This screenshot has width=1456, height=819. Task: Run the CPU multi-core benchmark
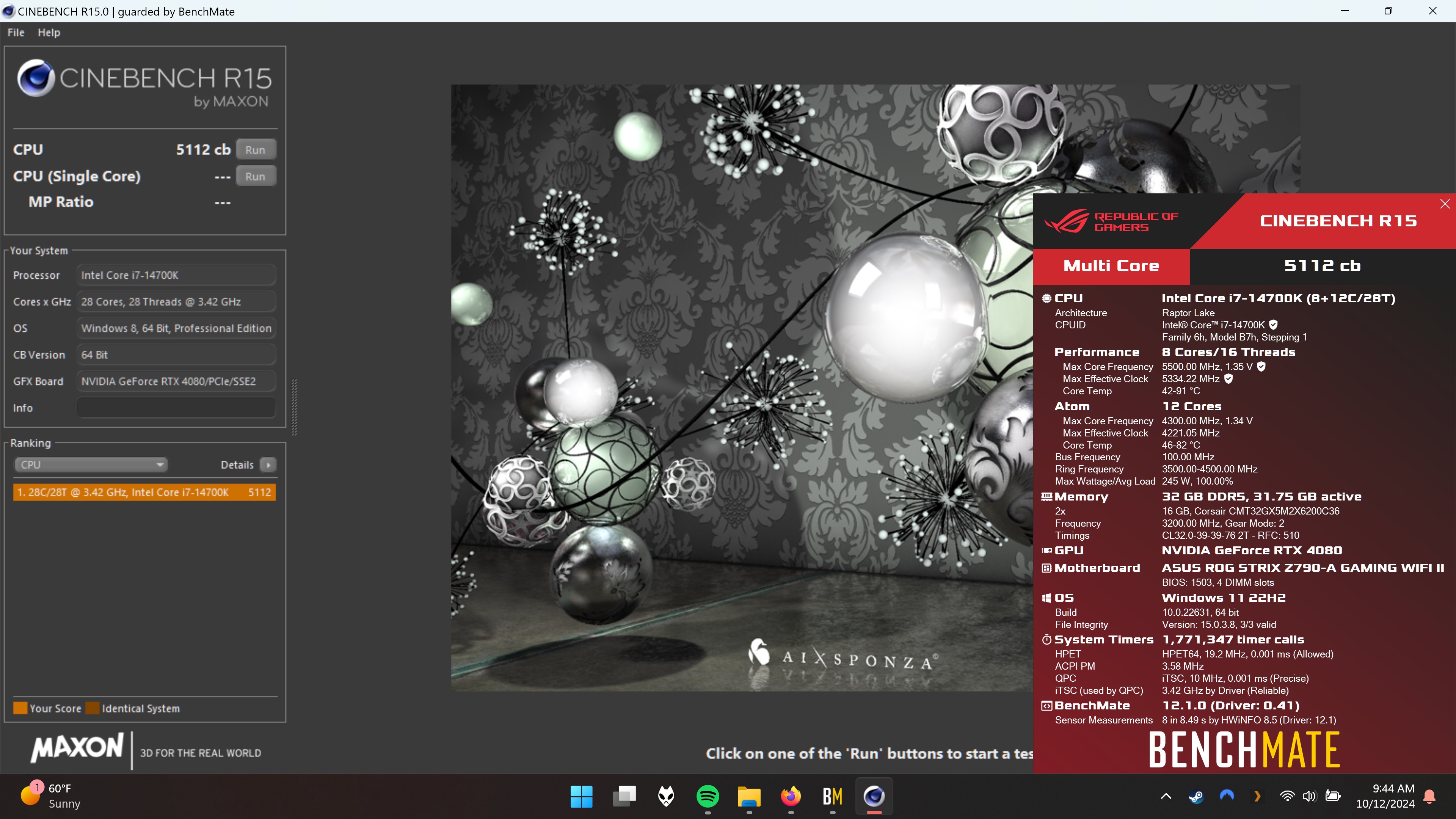256,150
